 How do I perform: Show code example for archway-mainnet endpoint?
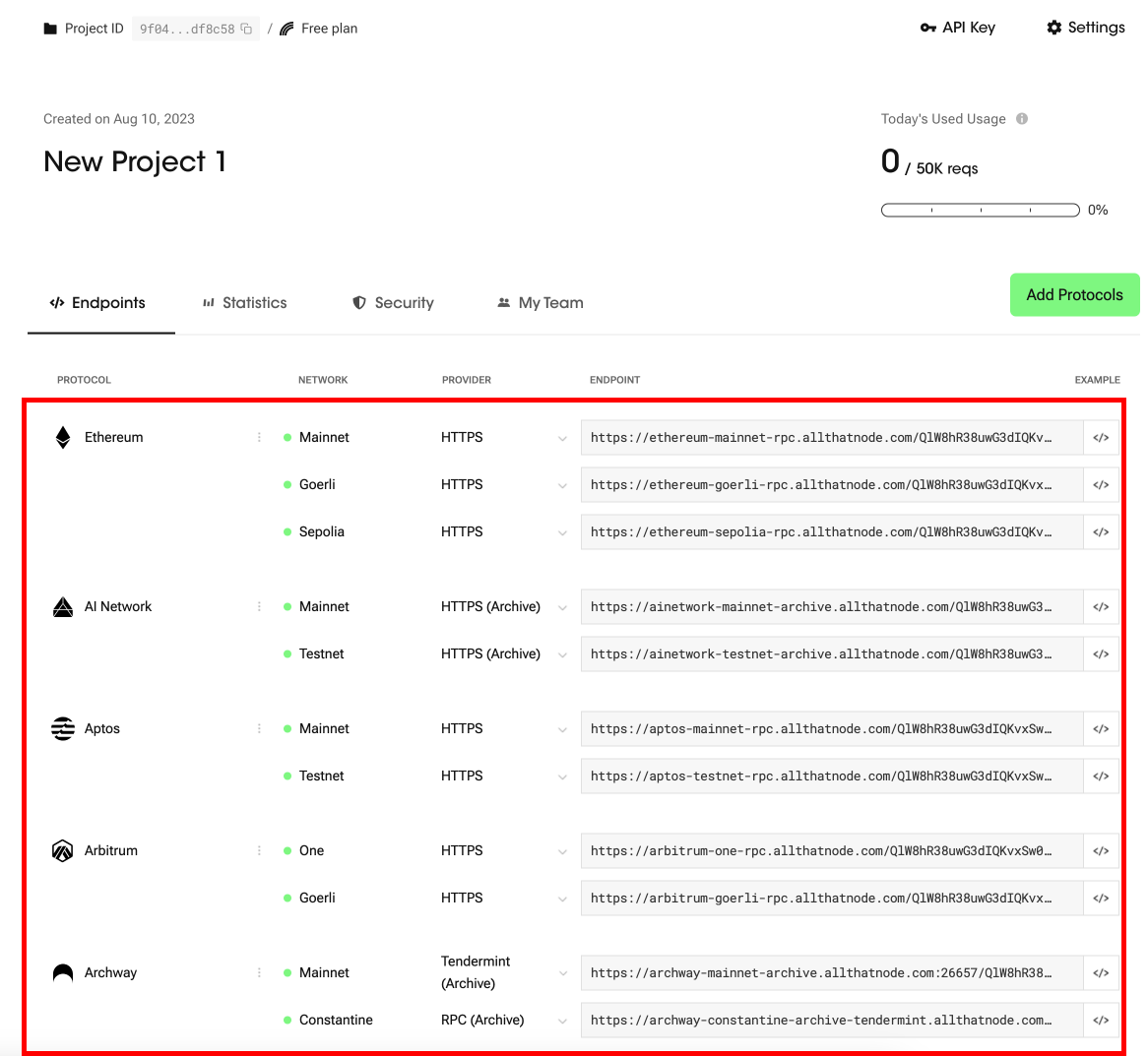1101,972
